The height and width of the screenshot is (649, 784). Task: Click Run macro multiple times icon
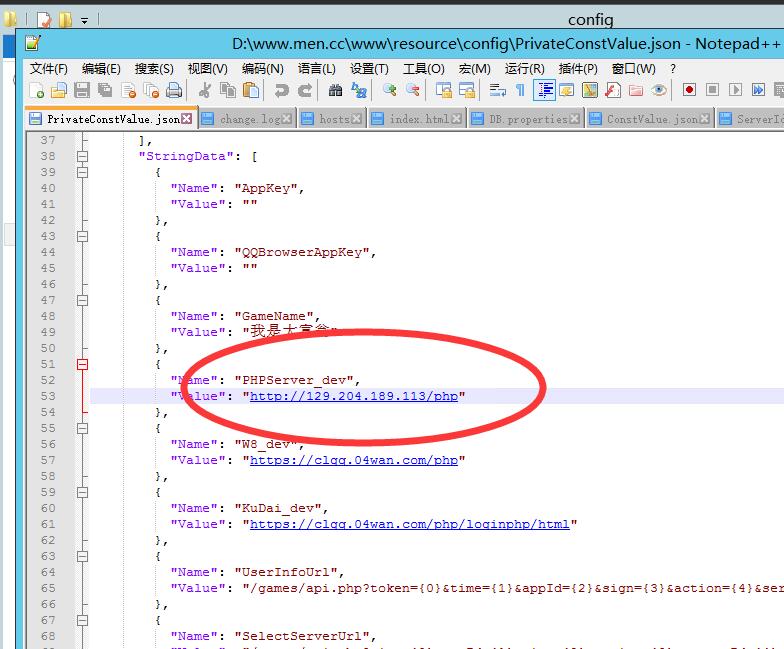[758, 90]
